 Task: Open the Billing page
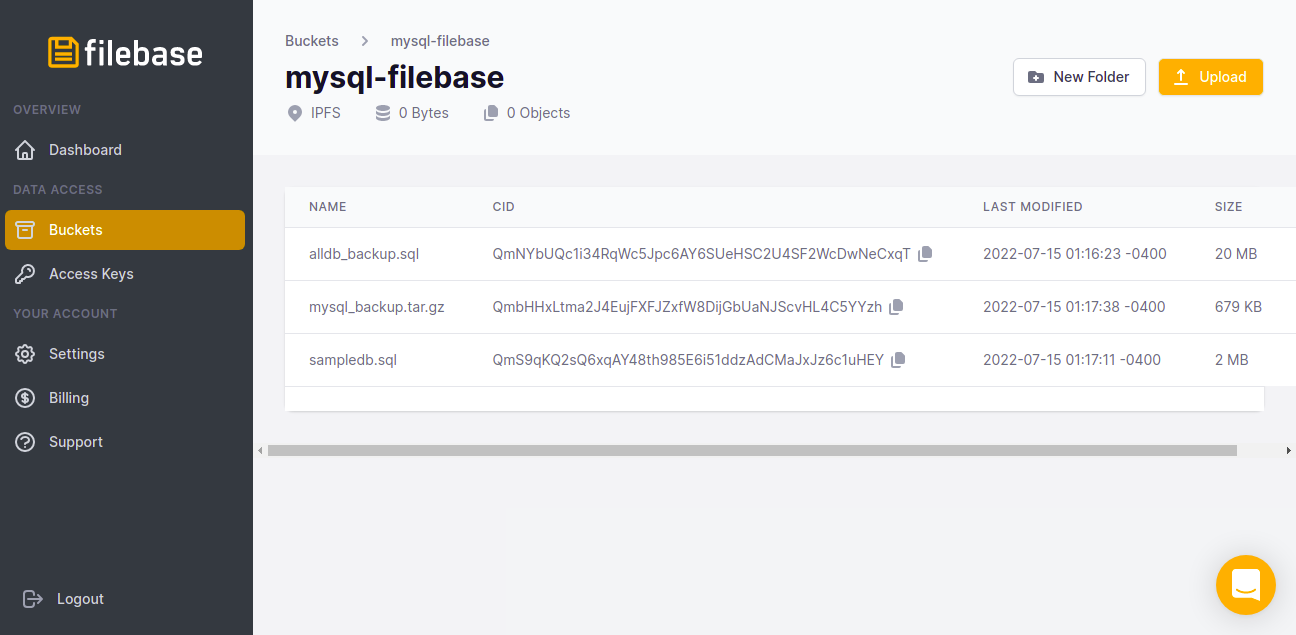[125, 398]
